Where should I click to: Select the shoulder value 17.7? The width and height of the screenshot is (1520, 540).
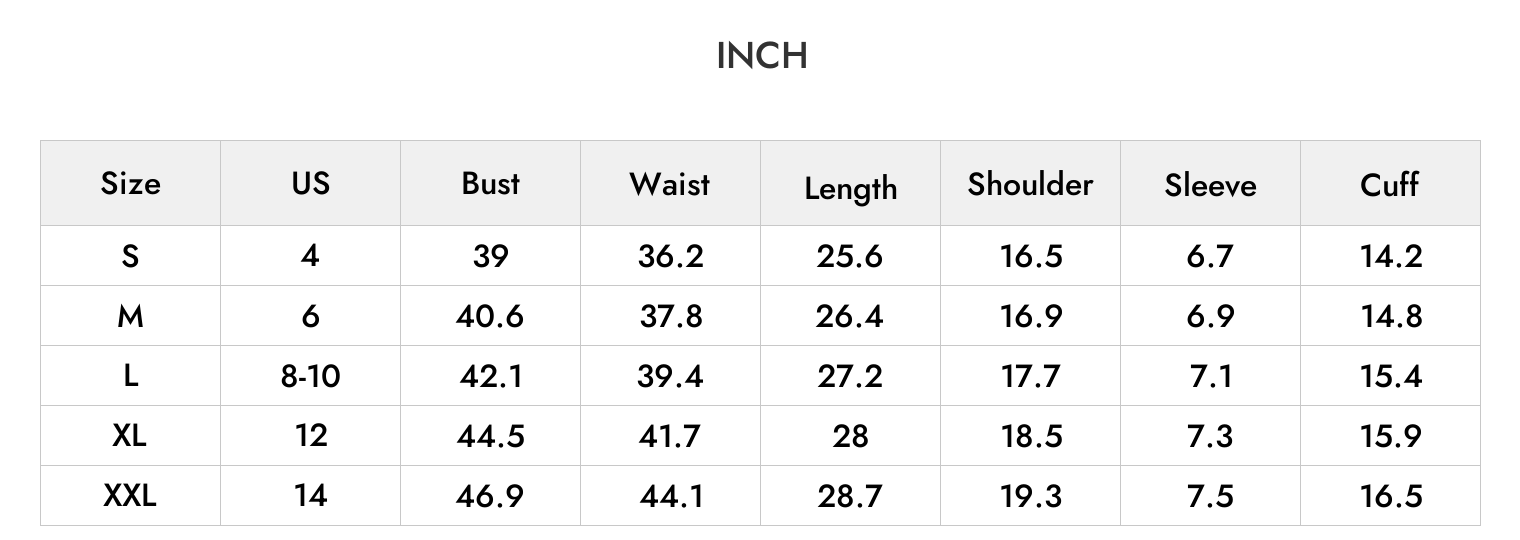pos(1030,376)
